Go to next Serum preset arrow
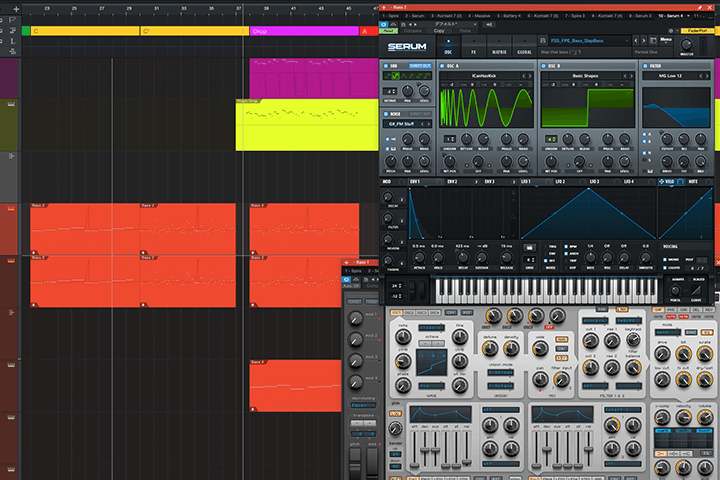The width and height of the screenshot is (720, 480). 643,40
